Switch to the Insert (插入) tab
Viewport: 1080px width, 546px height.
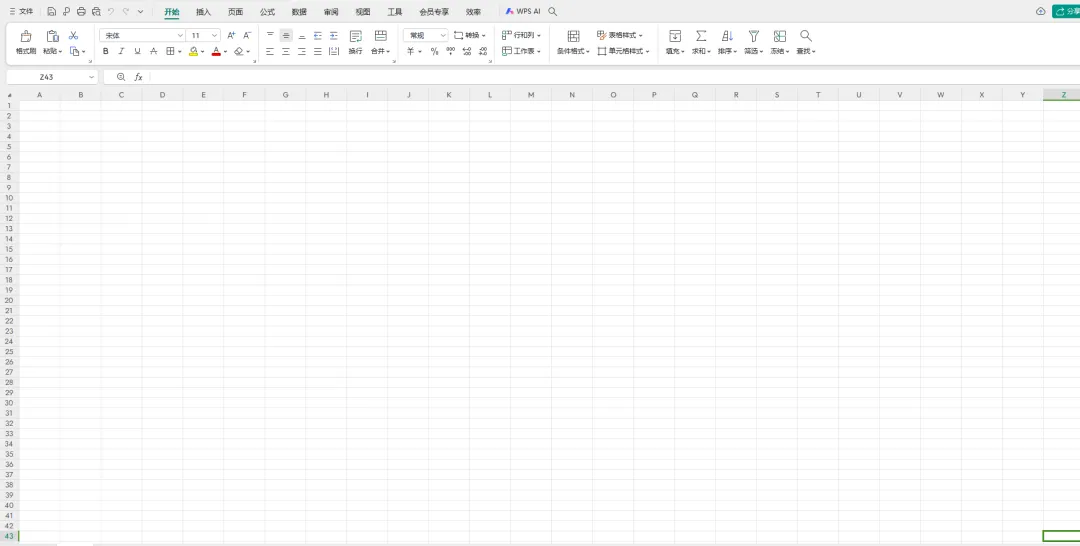(x=203, y=12)
